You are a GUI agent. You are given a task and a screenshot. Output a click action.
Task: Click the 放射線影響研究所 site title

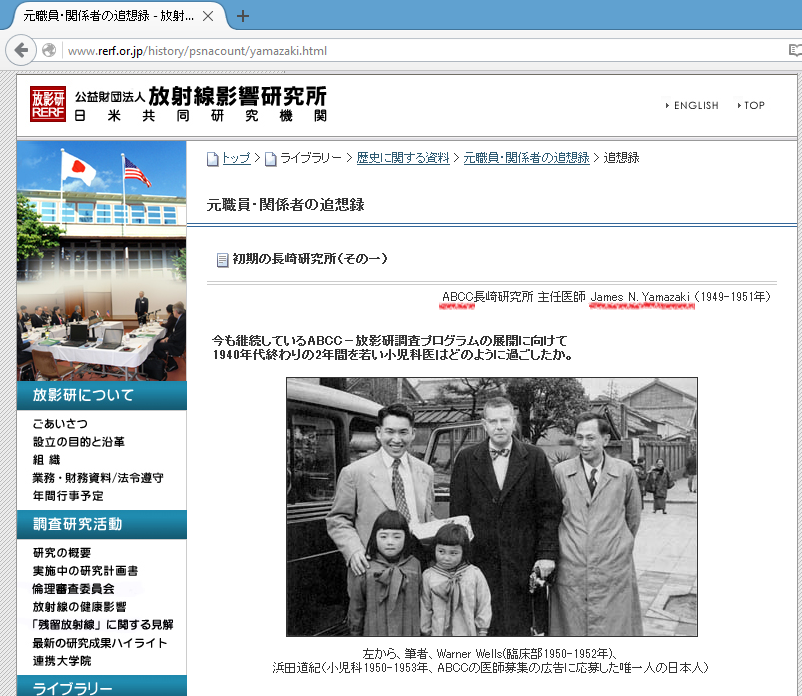tap(238, 96)
